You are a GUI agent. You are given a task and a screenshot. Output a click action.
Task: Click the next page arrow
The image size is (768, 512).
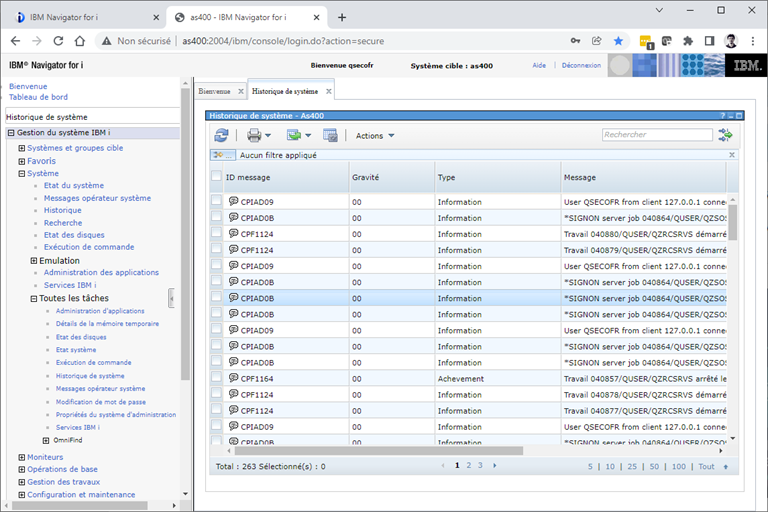[x=494, y=465]
